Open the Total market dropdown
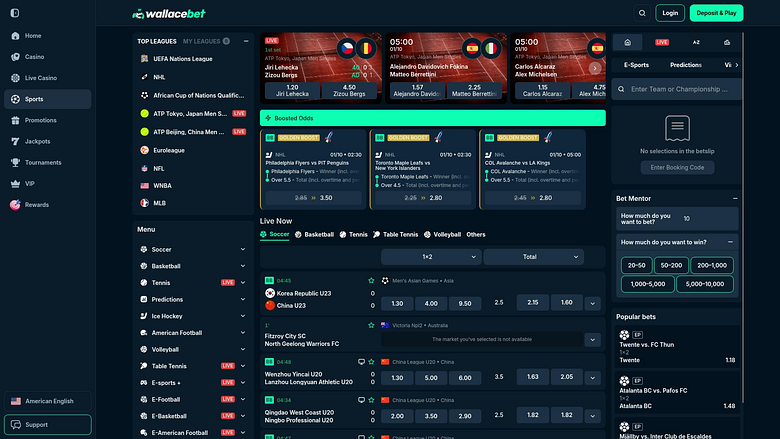 [533, 257]
